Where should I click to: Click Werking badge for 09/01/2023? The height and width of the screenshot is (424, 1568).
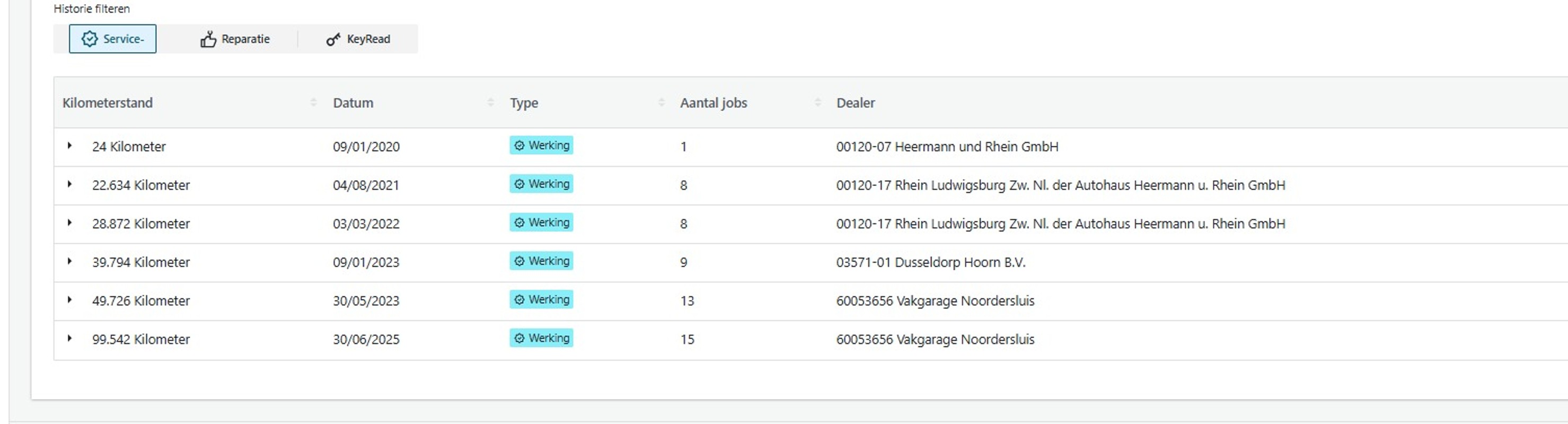[x=541, y=261]
